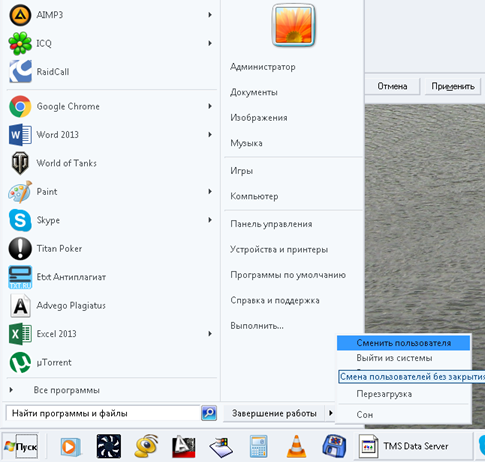Open Google Chrome from Start menu
485x462 pixels.
[111, 106]
